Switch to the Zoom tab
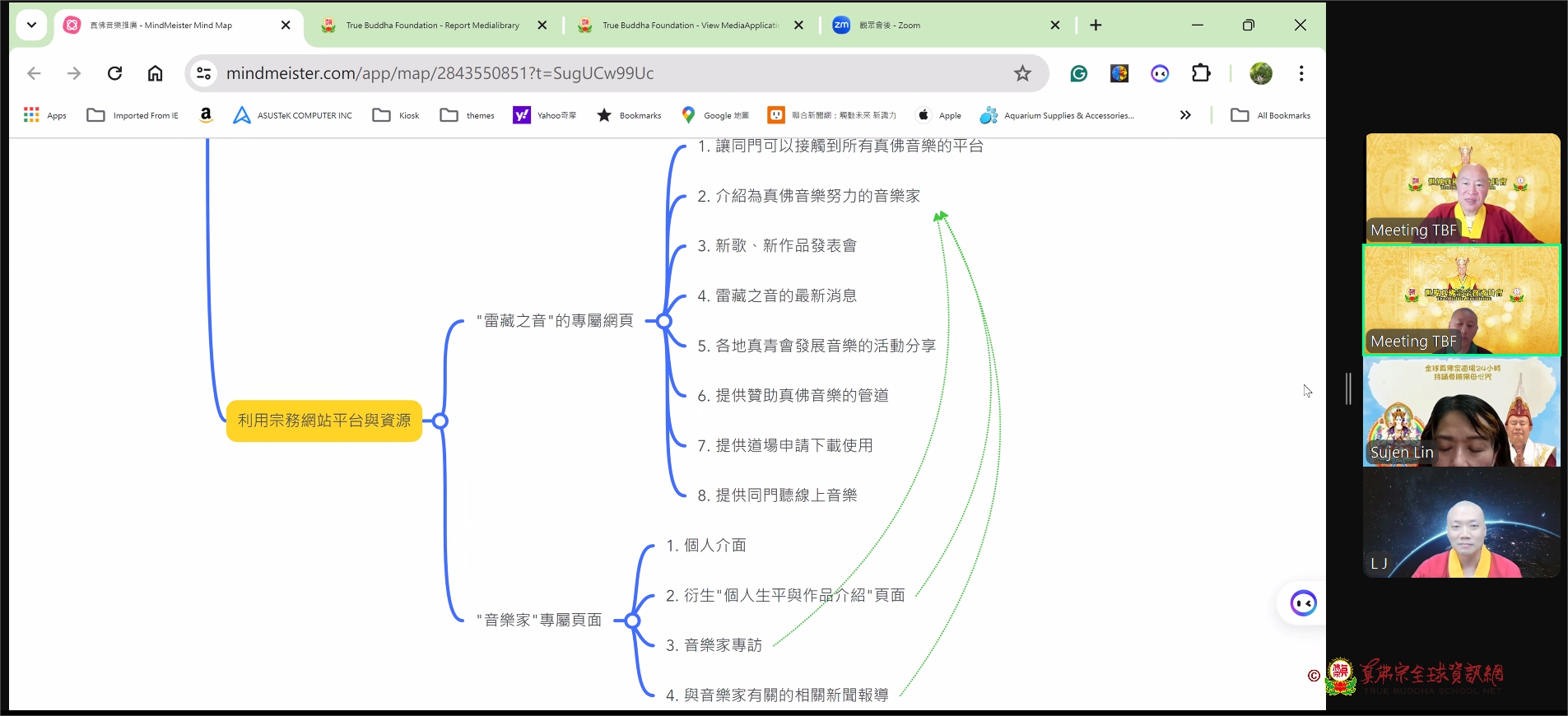The width and height of the screenshot is (1568, 716). tap(938, 26)
